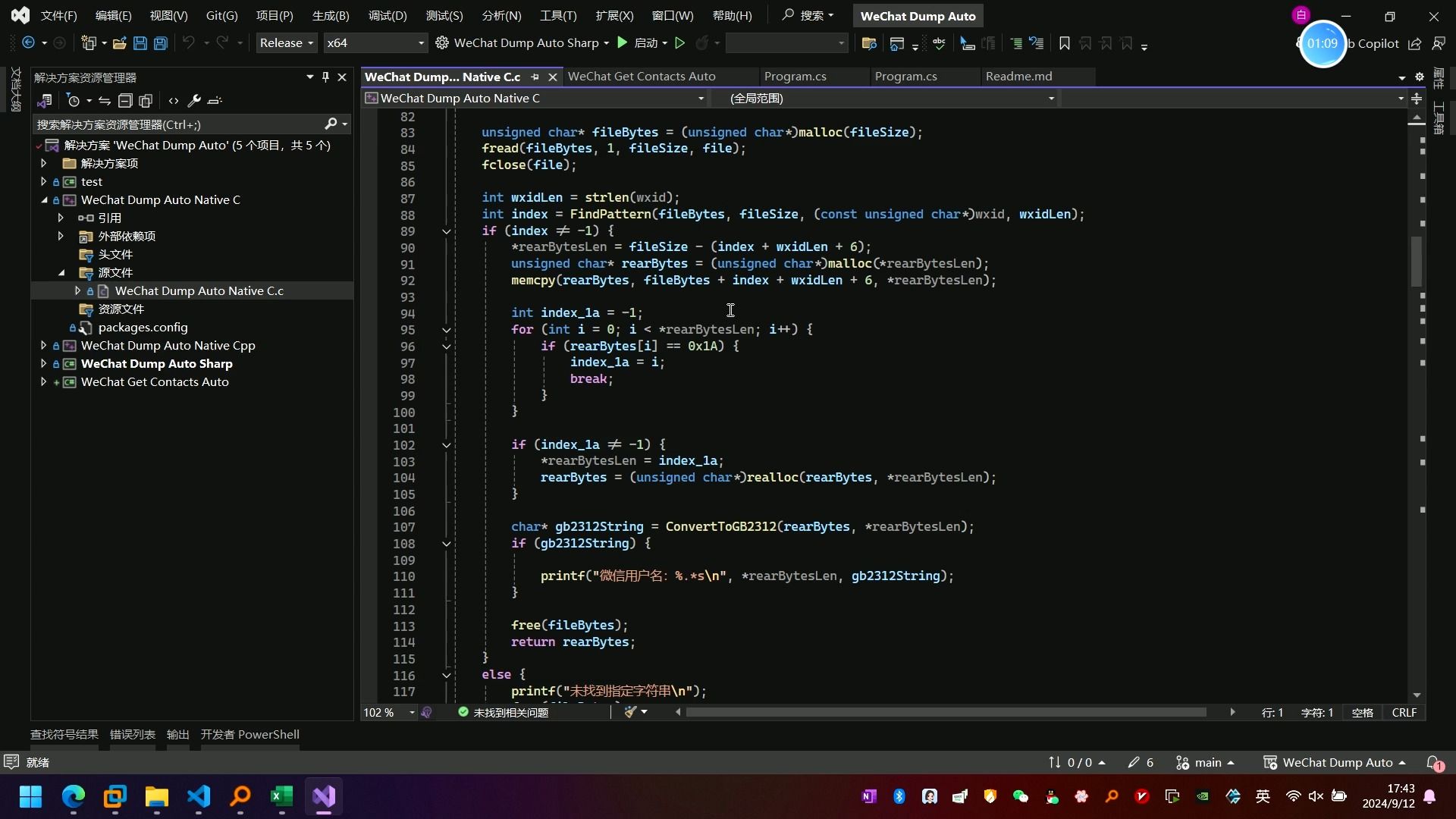Click the Open File folder icon

[x=119, y=43]
